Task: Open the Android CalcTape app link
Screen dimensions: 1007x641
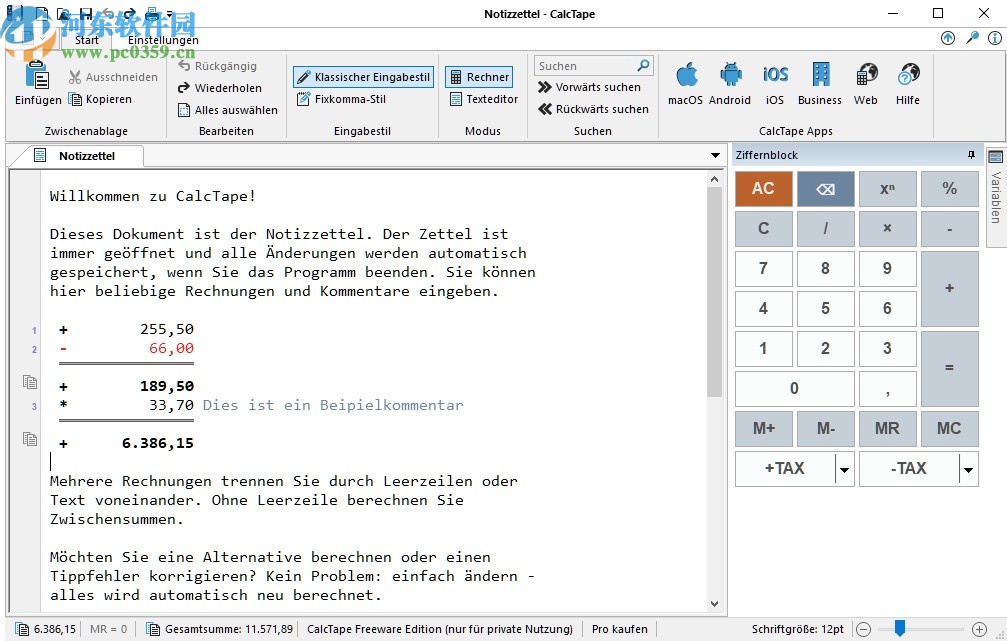Action: point(730,83)
